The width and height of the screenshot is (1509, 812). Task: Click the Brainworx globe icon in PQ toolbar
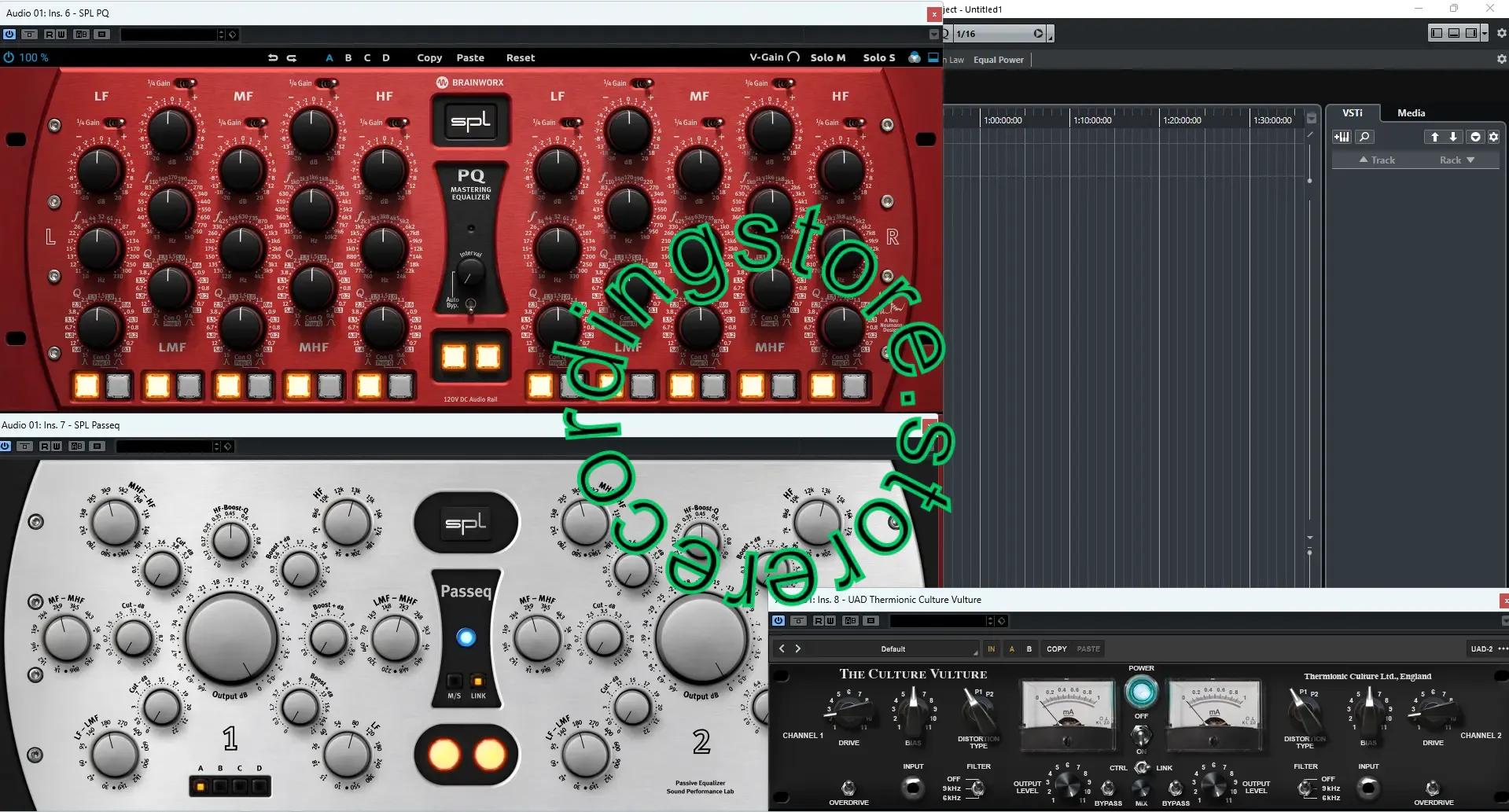tap(914, 57)
